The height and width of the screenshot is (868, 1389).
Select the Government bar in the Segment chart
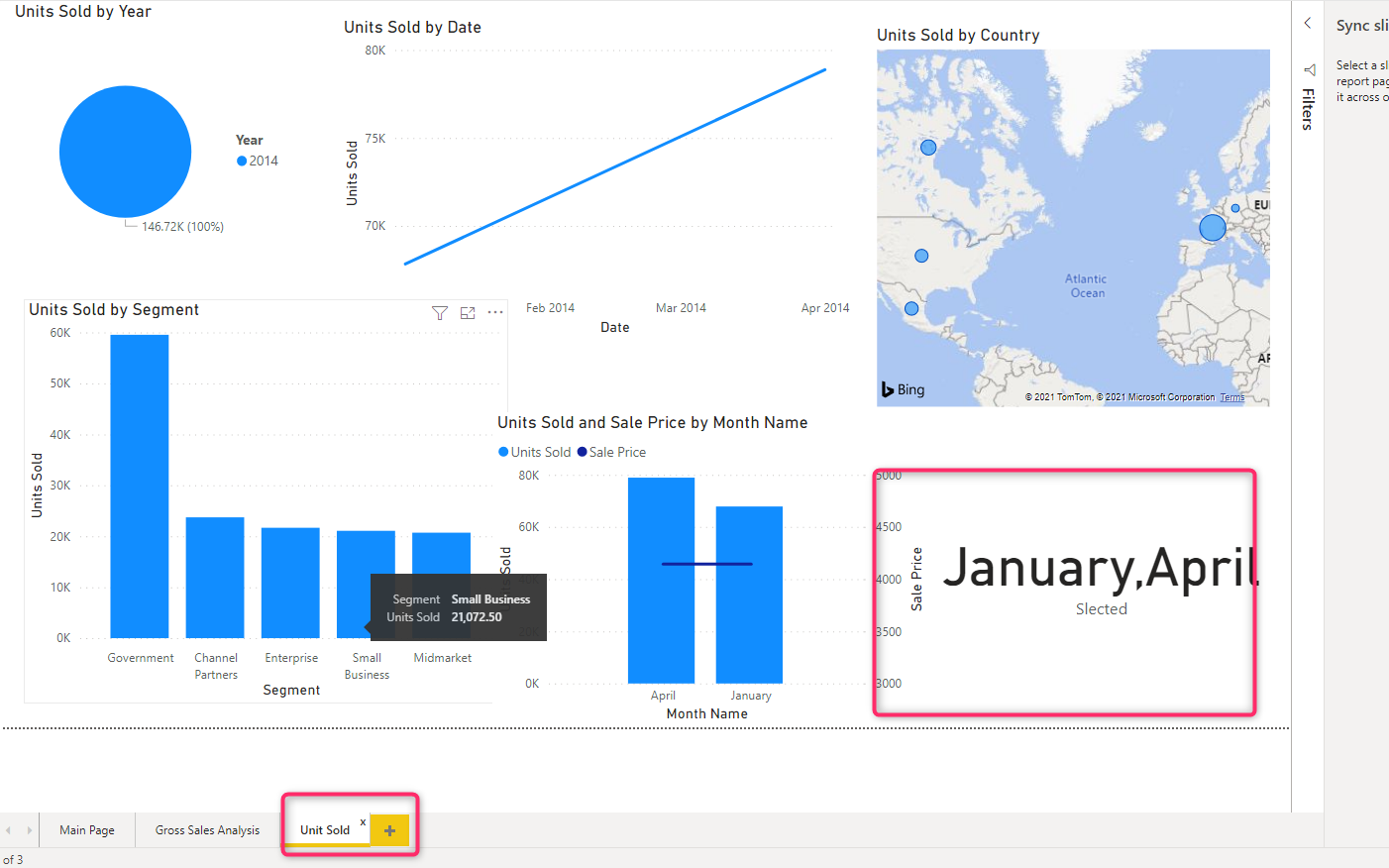[140, 486]
